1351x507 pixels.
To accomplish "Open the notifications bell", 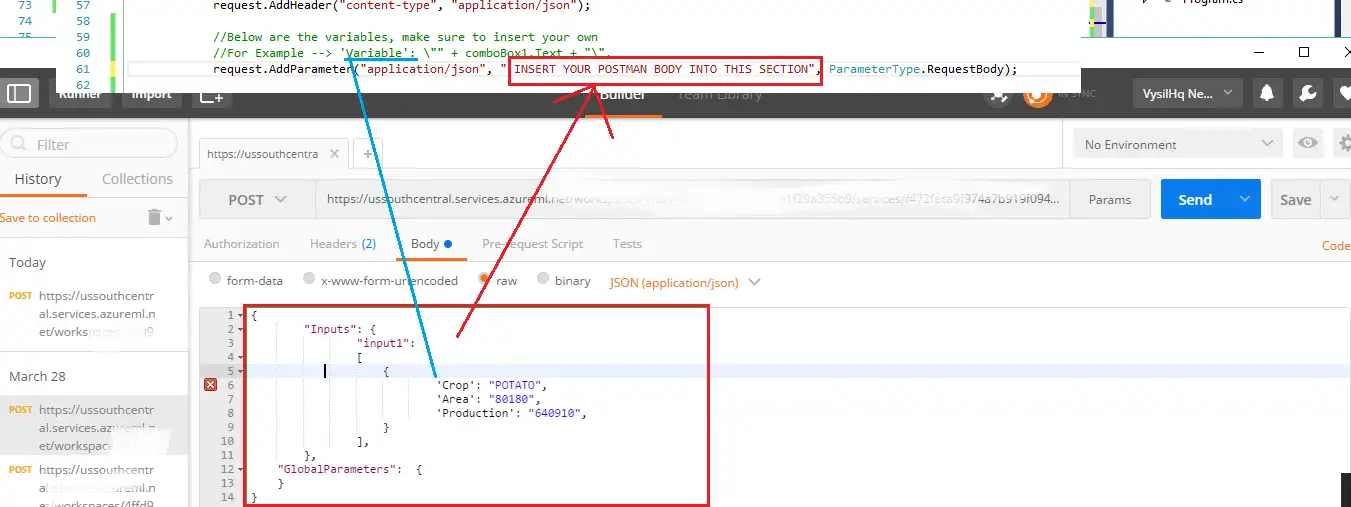I will click(x=1267, y=94).
